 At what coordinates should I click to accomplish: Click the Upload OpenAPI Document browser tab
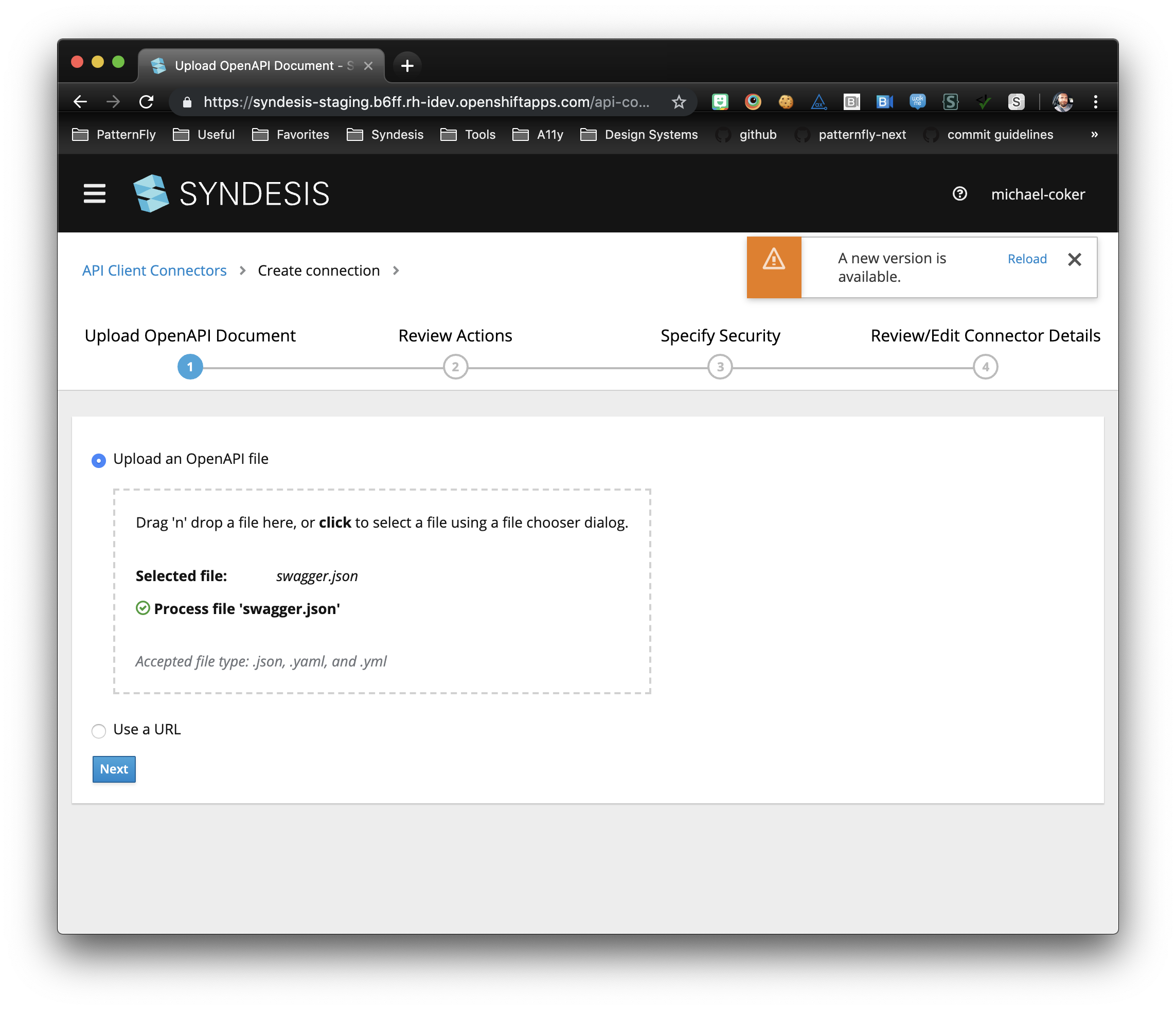(261, 66)
